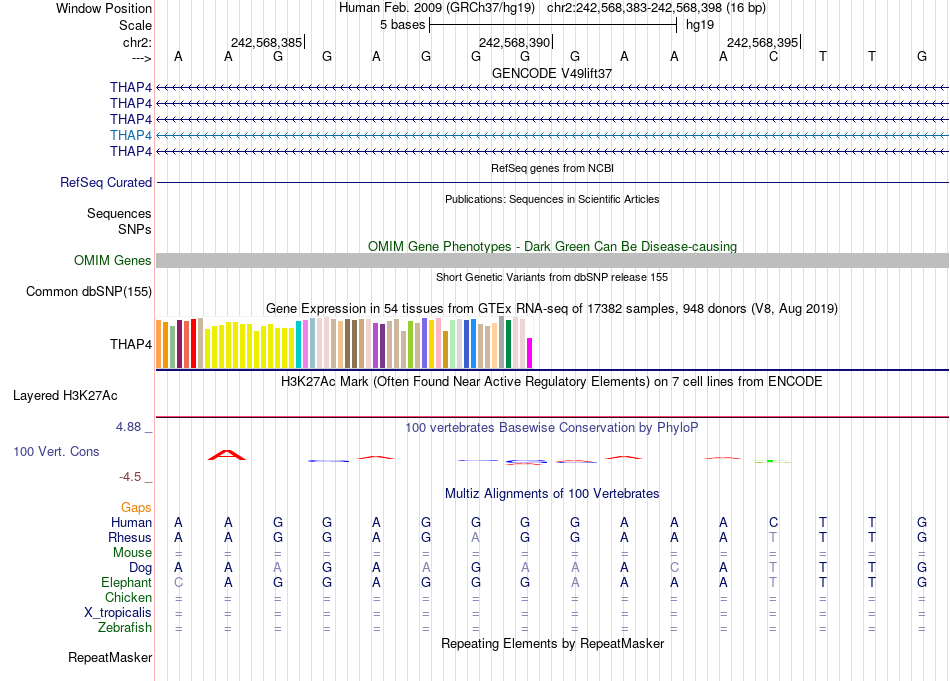Click the 5 bases scale label
Screen dimensions: 950x681
click(403, 25)
